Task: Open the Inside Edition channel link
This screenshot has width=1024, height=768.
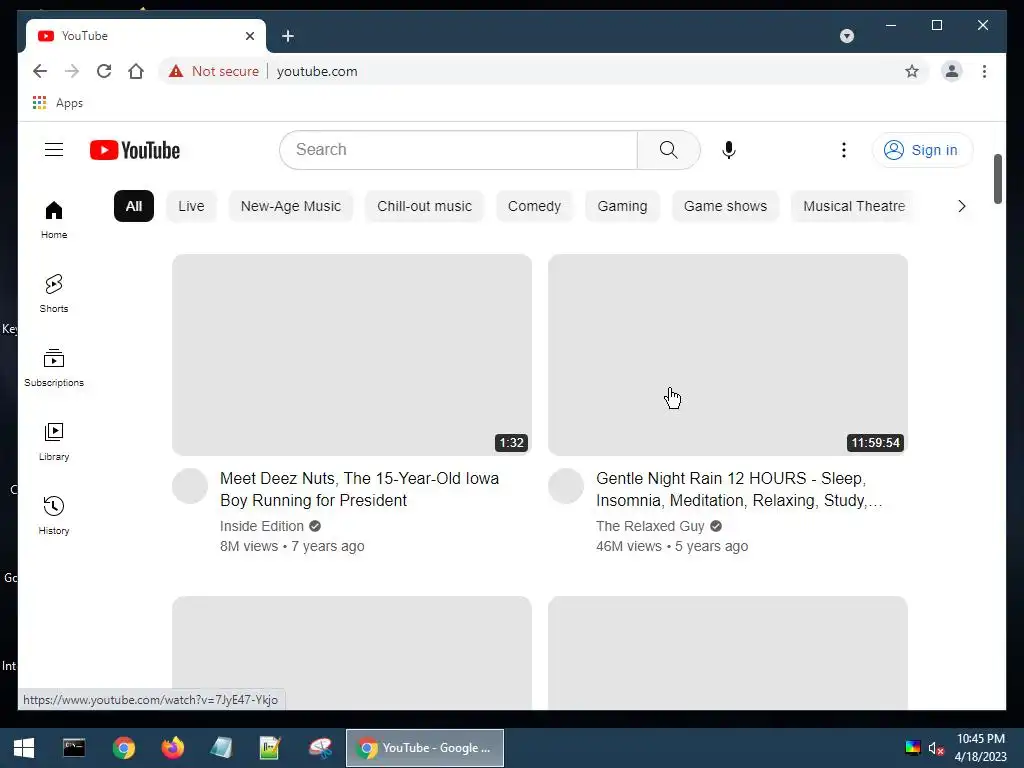Action: pos(262,526)
